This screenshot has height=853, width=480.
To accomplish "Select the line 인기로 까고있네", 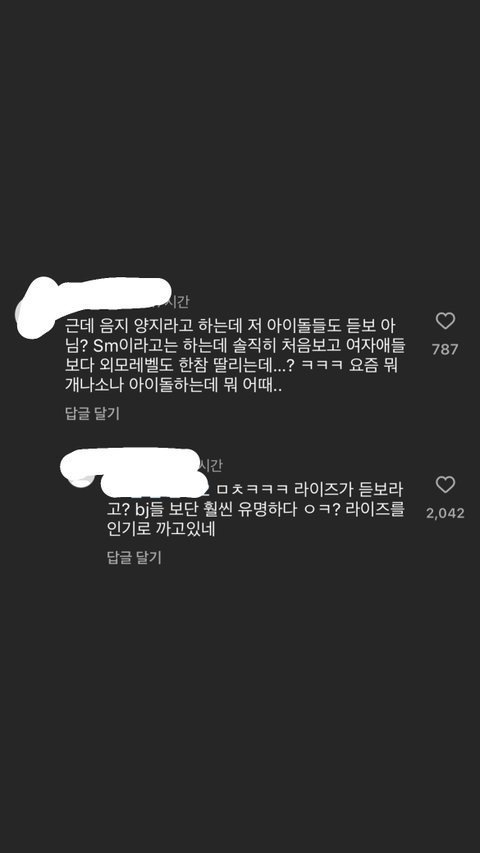I will [x=162, y=529].
